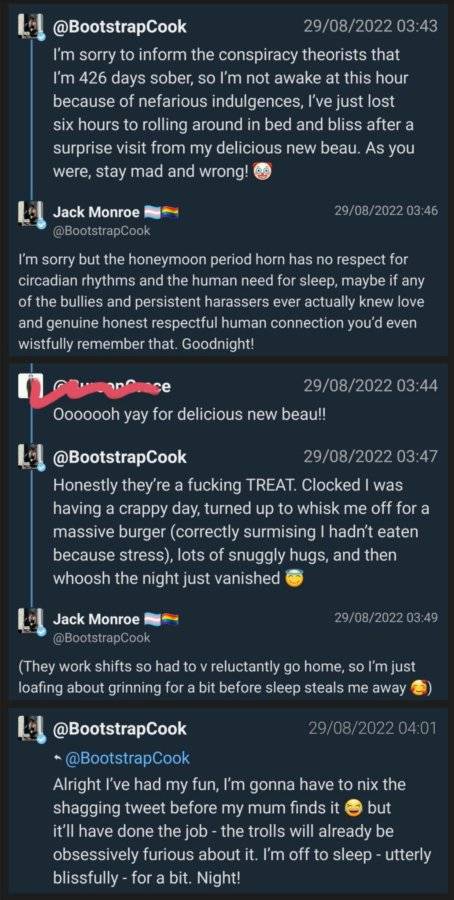This screenshot has width=454, height=900.
Task: Click the halo smiley emoji
Action: [293, 579]
